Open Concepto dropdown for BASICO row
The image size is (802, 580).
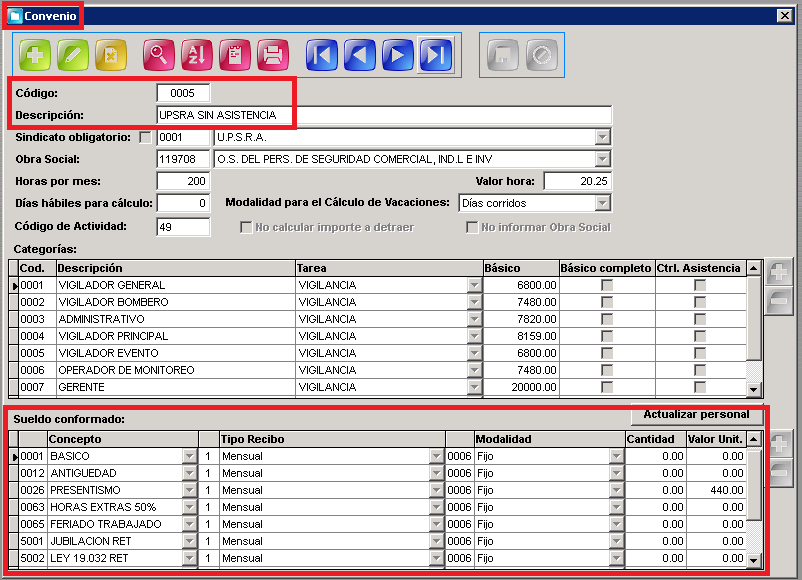[190, 456]
